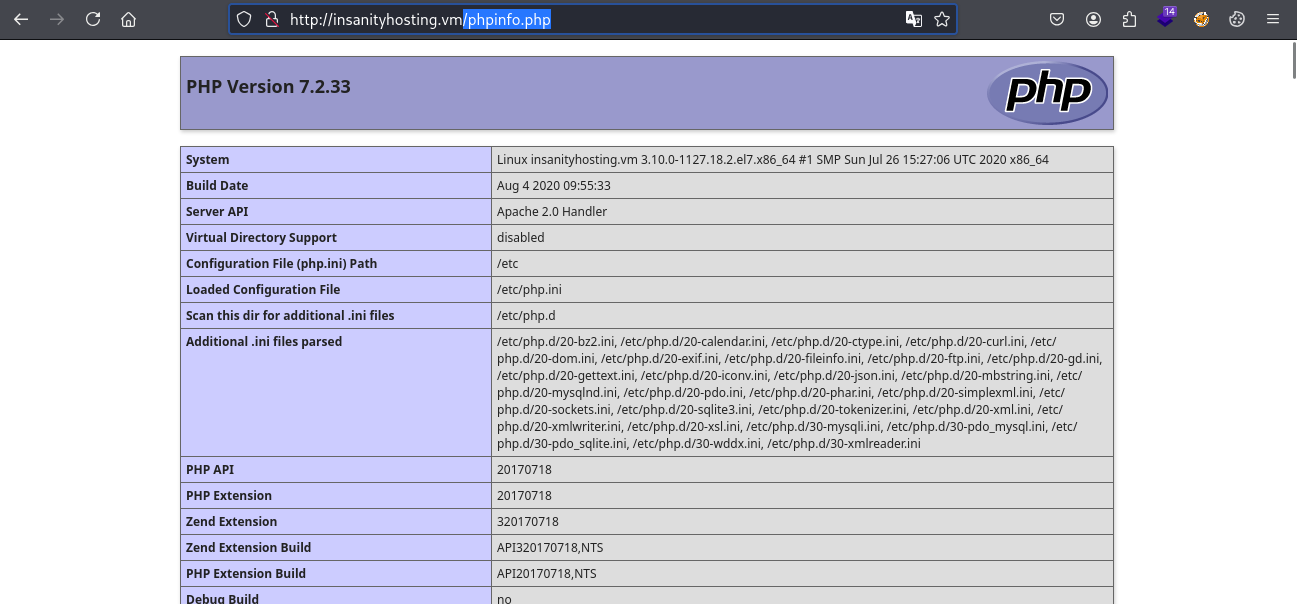Click the Debug Build label
1297x604 pixels.
[x=222, y=599]
